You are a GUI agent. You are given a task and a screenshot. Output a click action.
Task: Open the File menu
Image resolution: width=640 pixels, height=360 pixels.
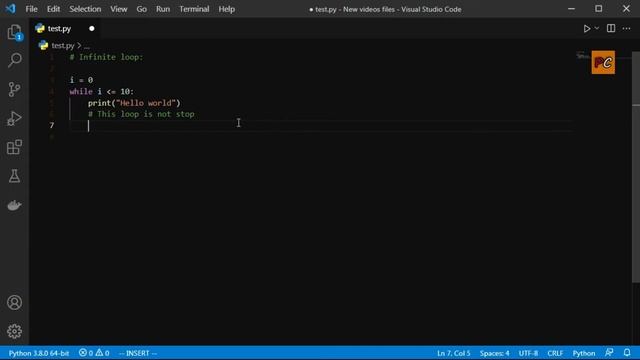[31, 9]
